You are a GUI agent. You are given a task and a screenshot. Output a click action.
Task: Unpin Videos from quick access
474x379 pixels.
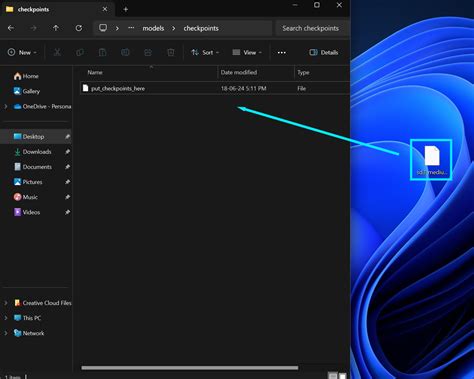coord(67,212)
